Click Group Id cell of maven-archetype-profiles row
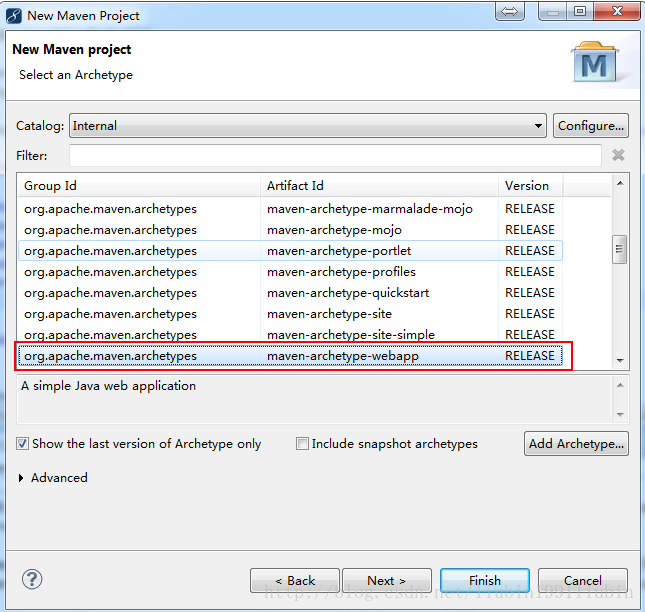Viewport: 645px width, 612px height. click(x=110, y=272)
